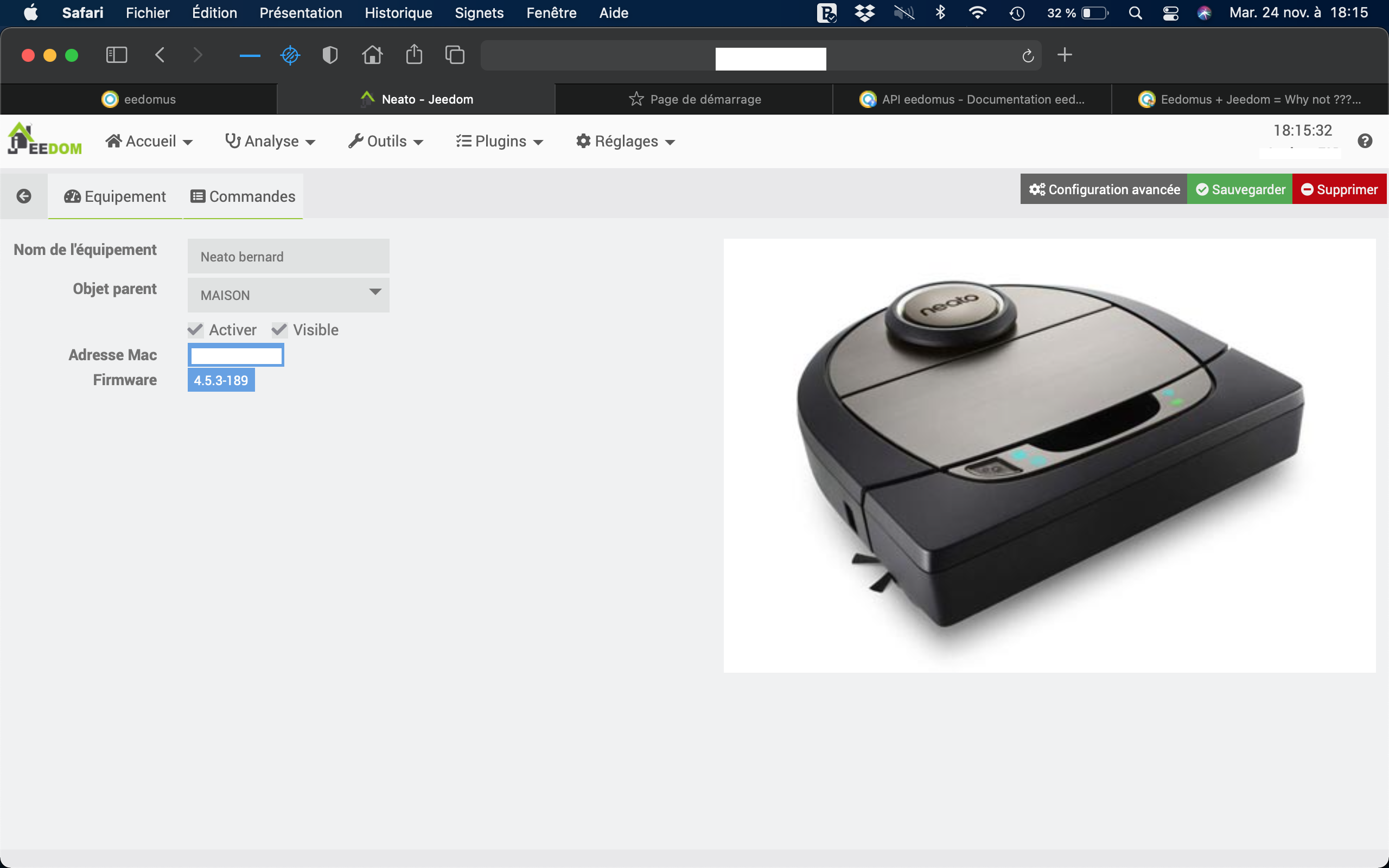This screenshot has height=868, width=1389.
Task: Expand the Outils menu
Action: (x=386, y=141)
